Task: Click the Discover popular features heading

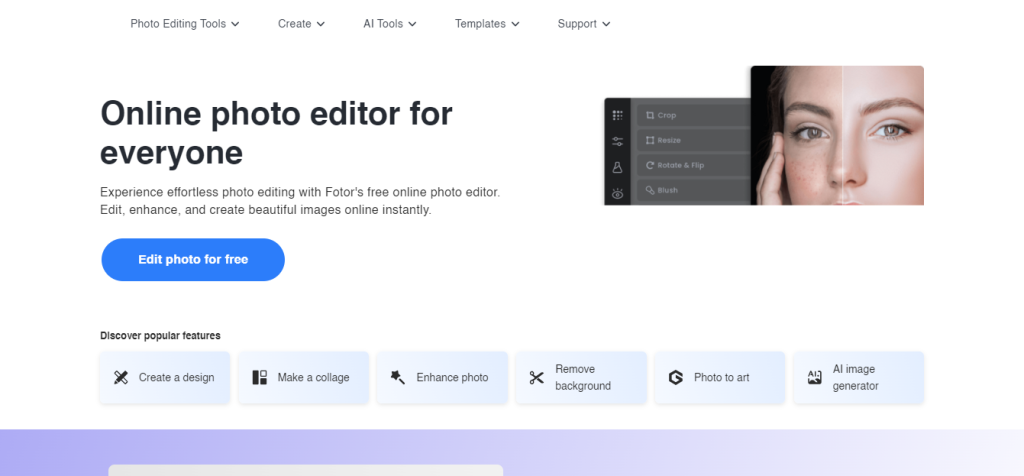Action: point(160,336)
